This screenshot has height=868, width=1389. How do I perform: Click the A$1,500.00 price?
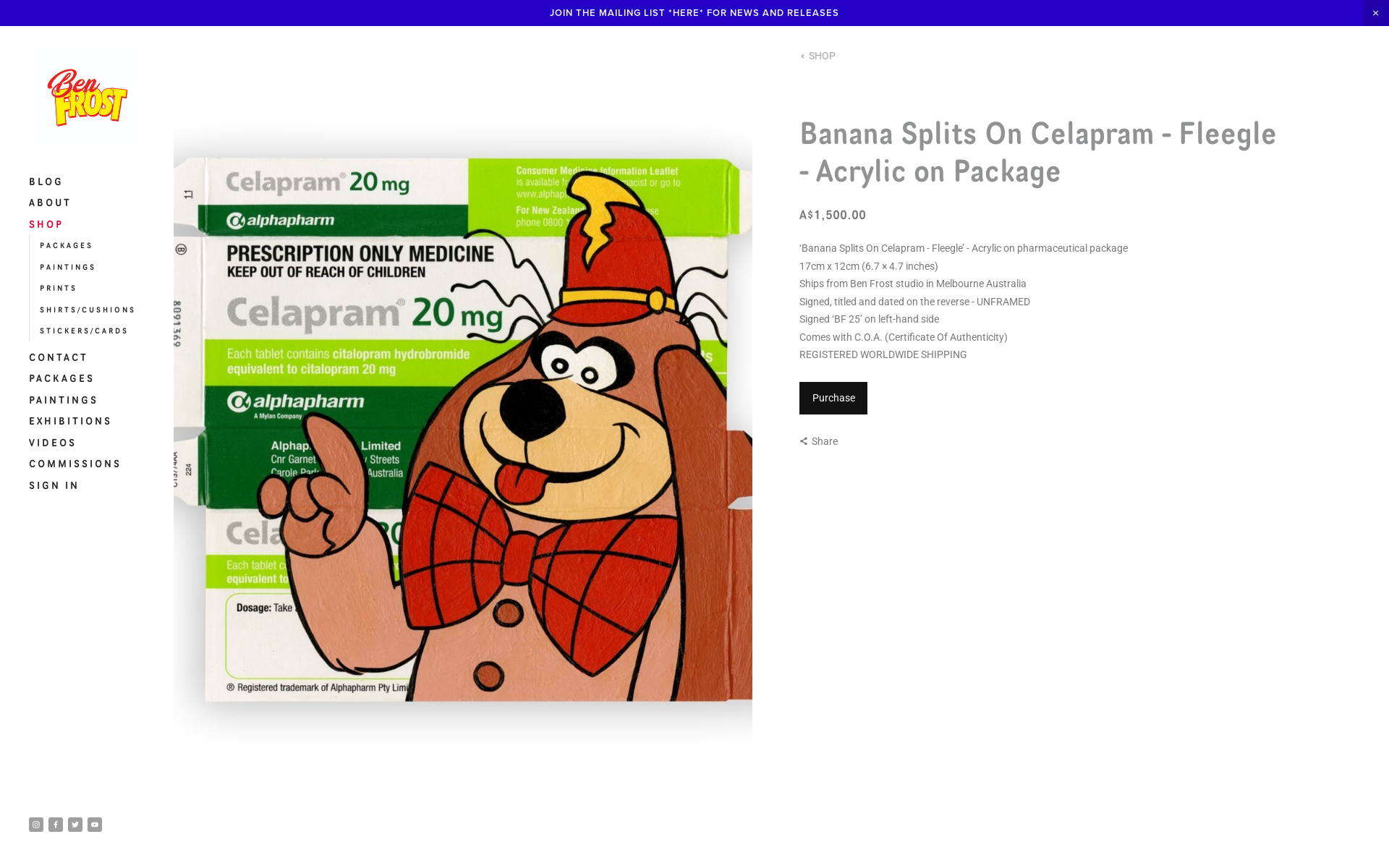pyautogui.click(x=833, y=215)
